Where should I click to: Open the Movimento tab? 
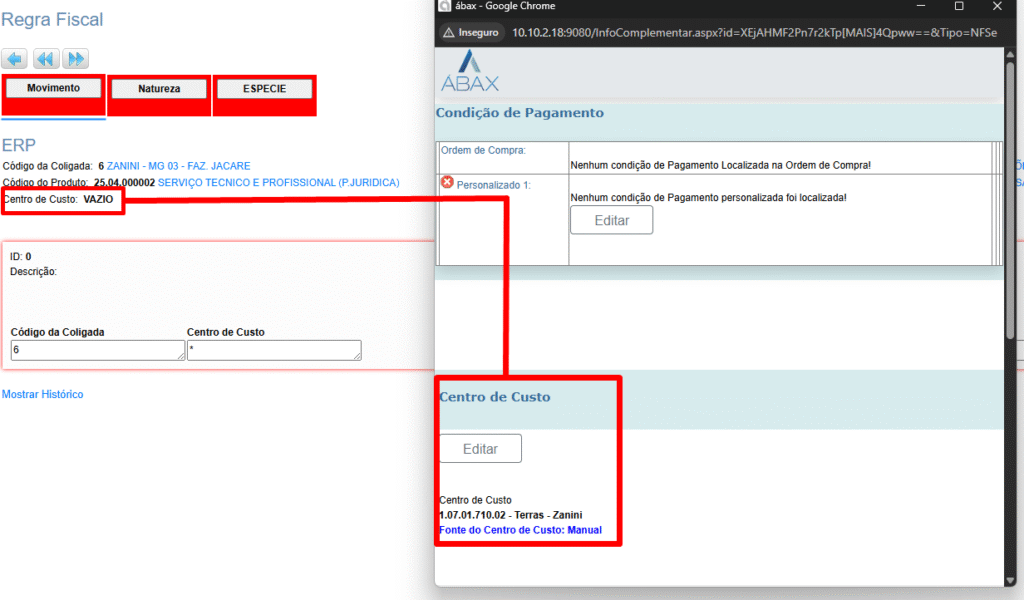54,88
